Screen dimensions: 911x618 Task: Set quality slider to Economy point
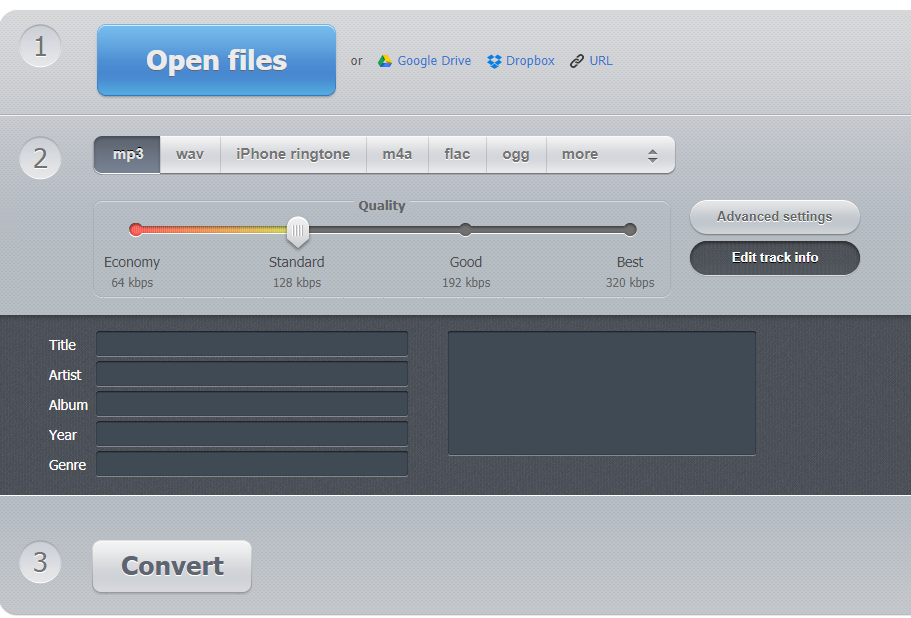(136, 230)
